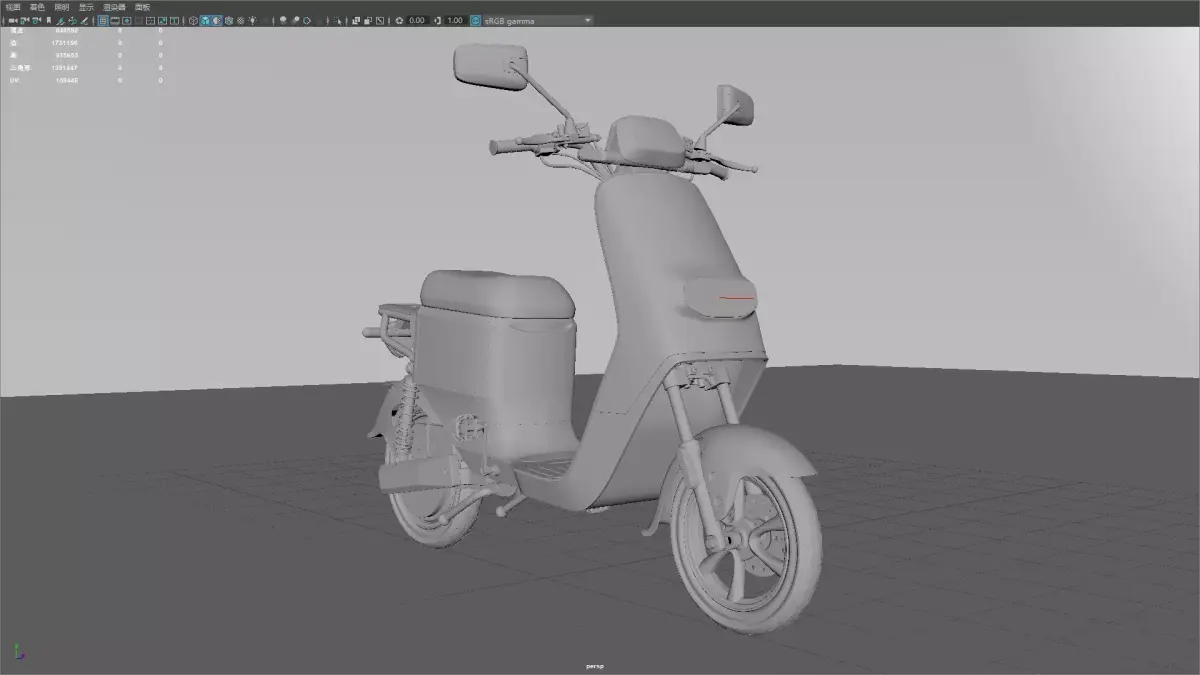Click the X-Ray Joints icon
The image size is (1200, 675).
(379, 20)
